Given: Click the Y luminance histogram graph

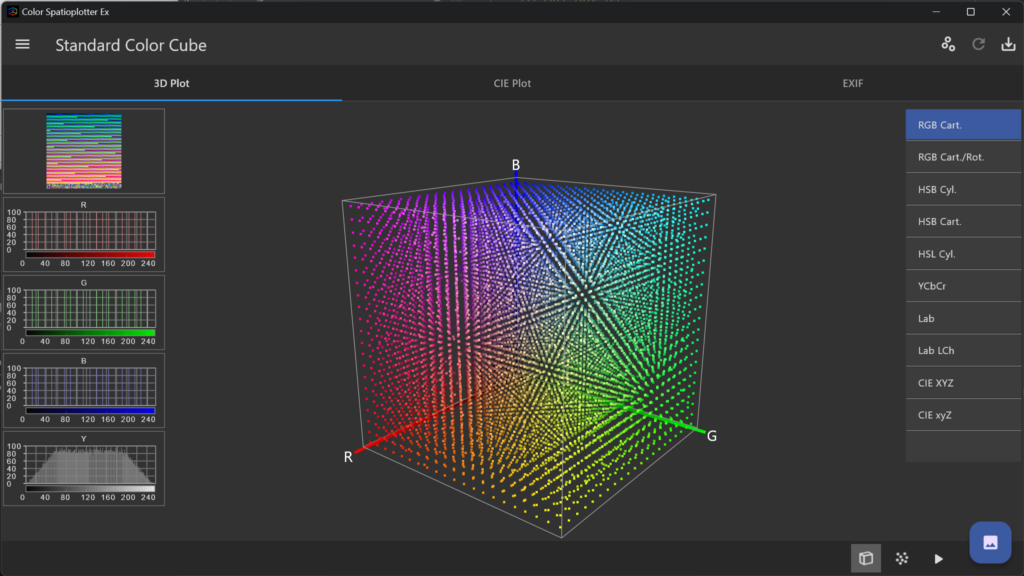Looking at the screenshot, I should coord(90,465).
